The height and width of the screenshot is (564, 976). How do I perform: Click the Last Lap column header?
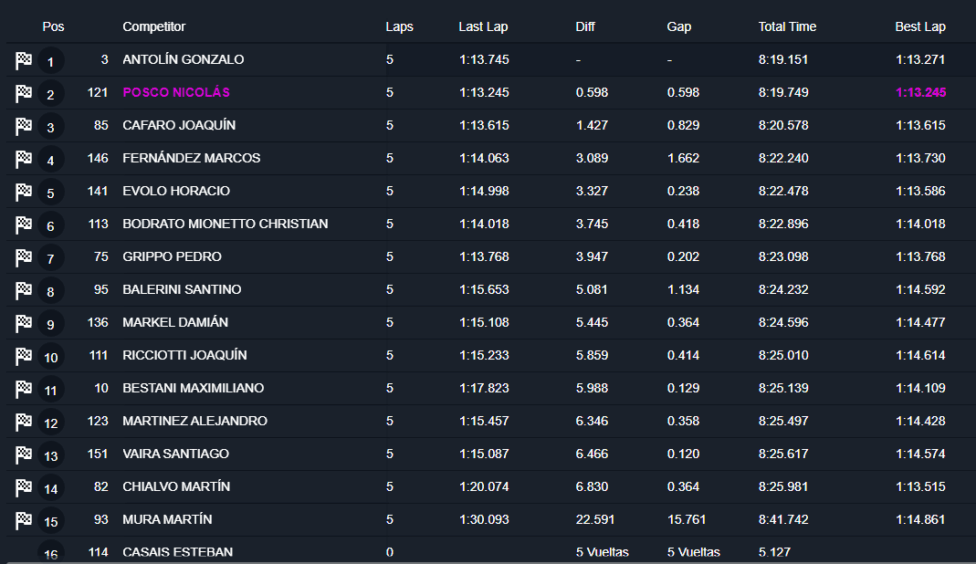(484, 27)
